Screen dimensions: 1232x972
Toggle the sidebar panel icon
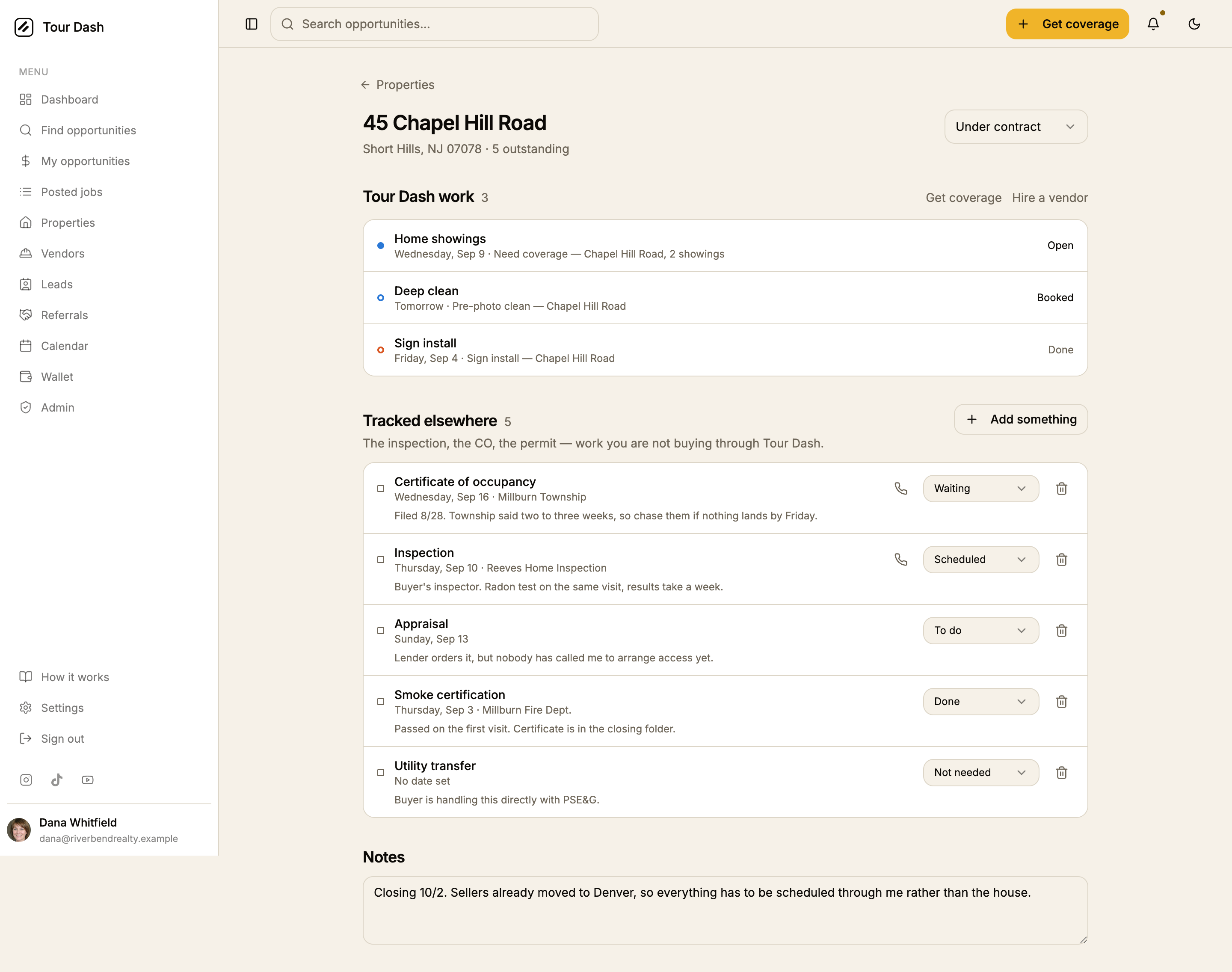[x=252, y=24]
